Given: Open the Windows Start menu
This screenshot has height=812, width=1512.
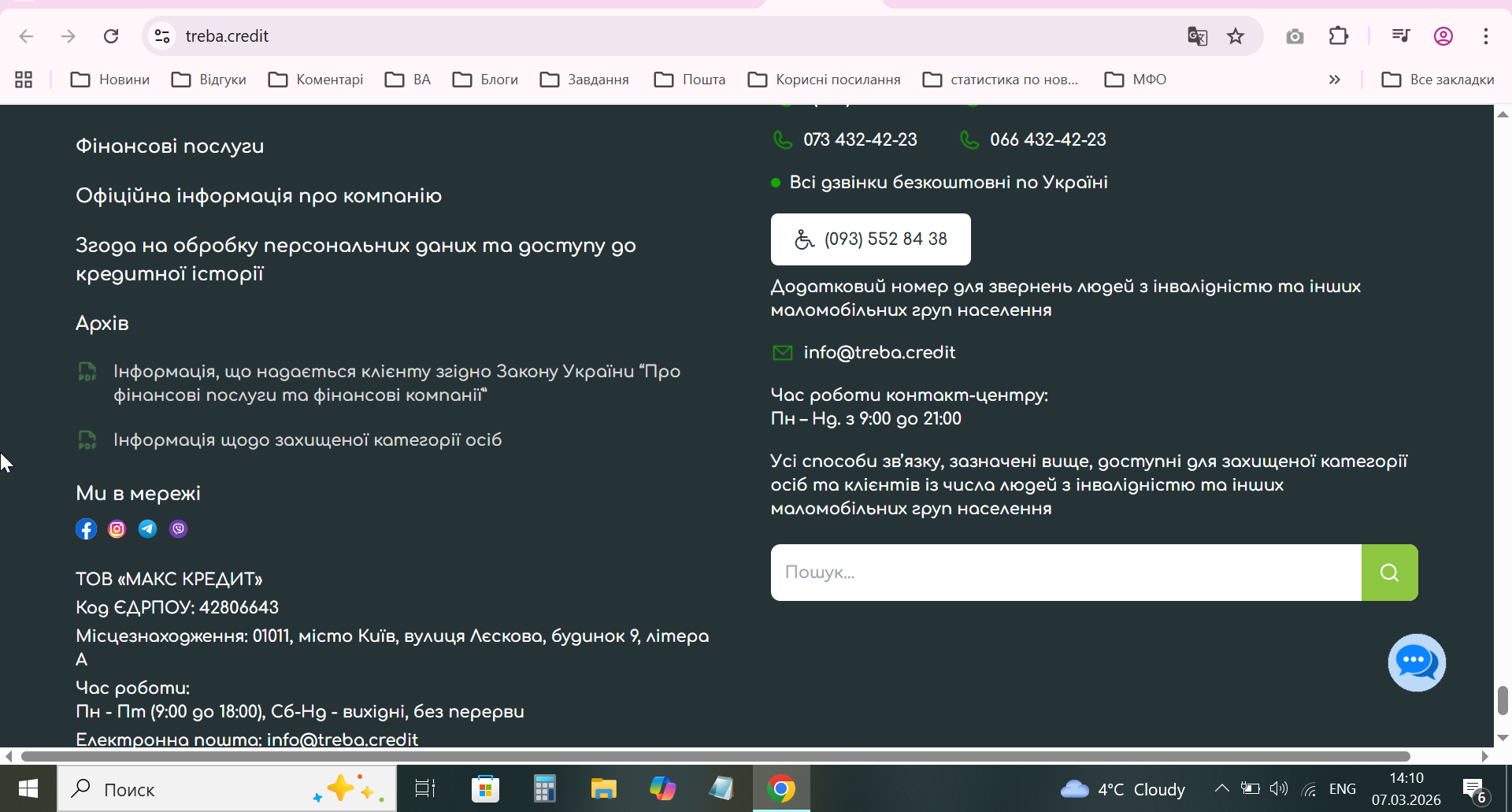Looking at the screenshot, I should (x=28, y=788).
